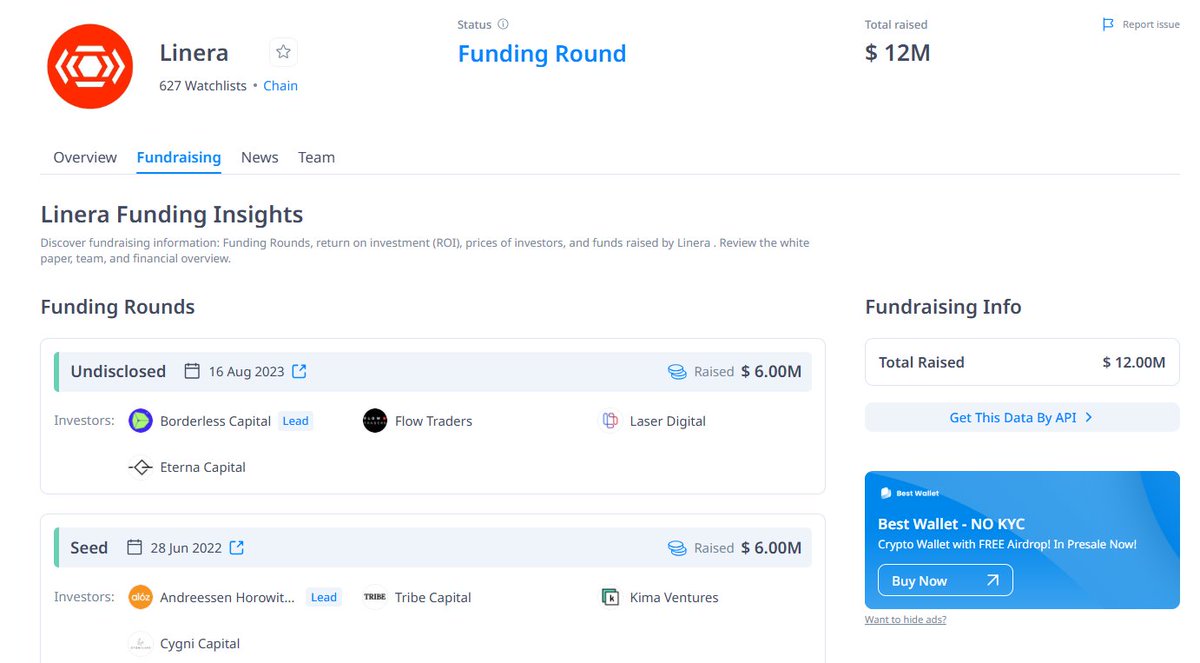Click the calendar icon beside 16 Aug 2023
This screenshot has width=1200, height=663.
pyautogui.click(x=192, y=371)
